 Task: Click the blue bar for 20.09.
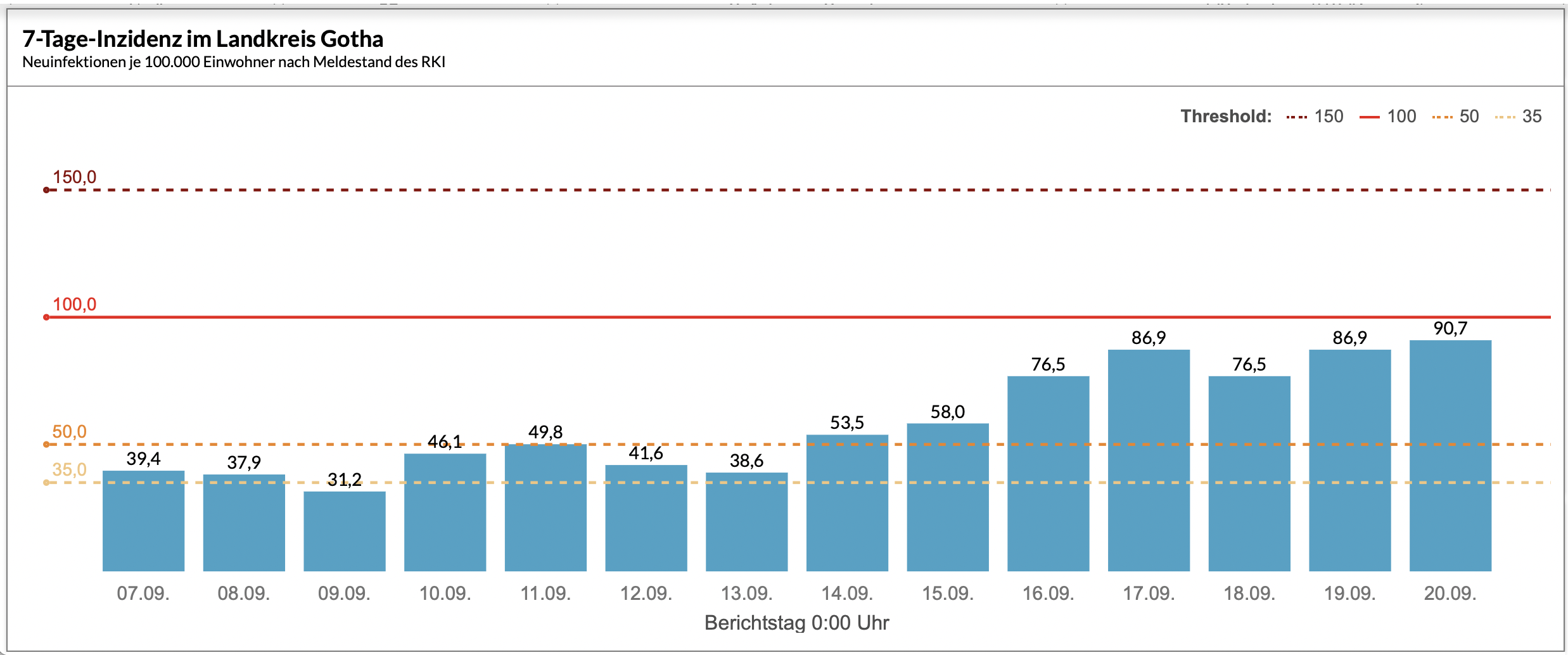1451,456
